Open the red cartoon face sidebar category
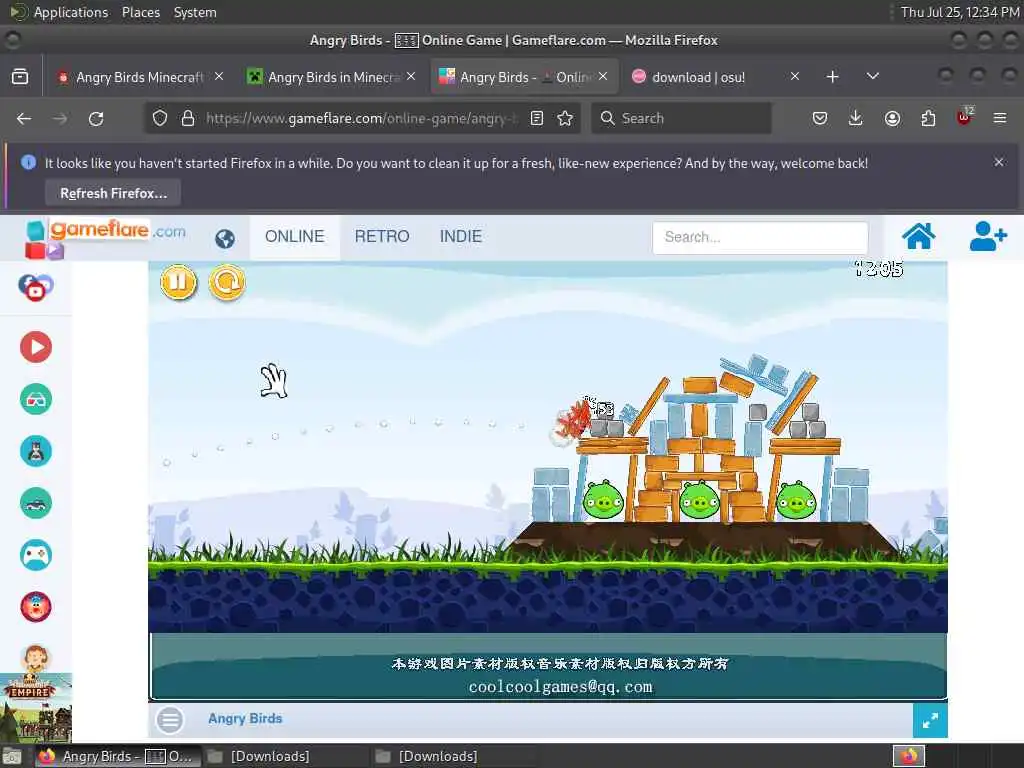 [x=36, y=607]
